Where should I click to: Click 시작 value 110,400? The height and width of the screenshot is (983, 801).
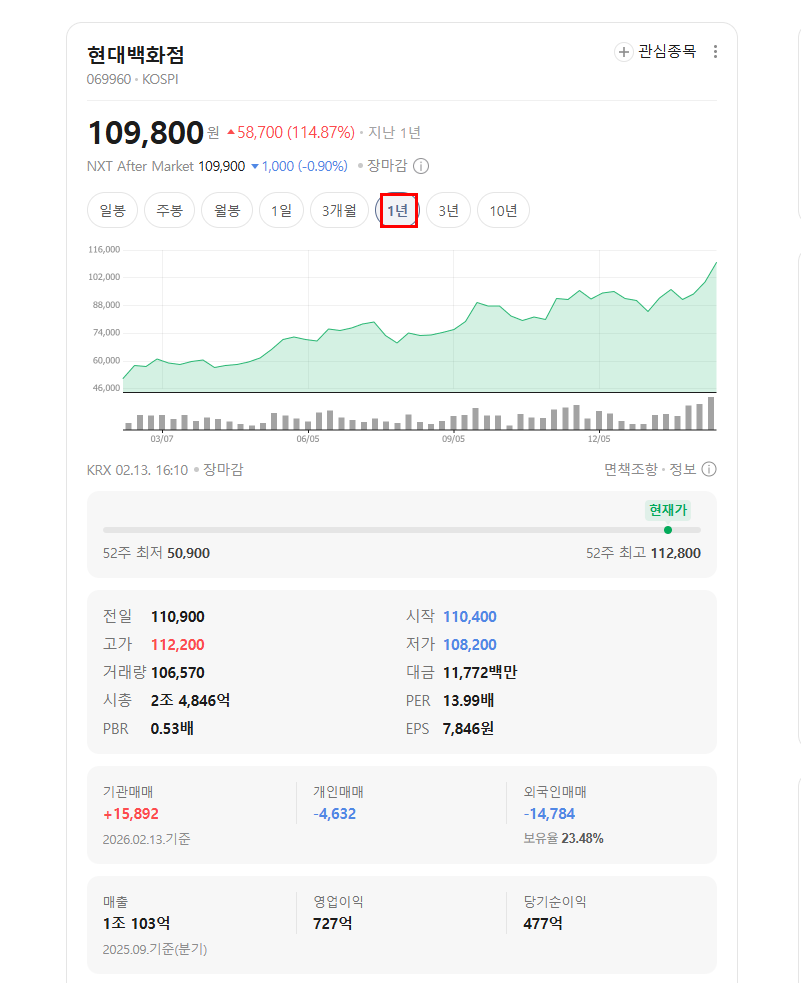[x=469, y=617]
